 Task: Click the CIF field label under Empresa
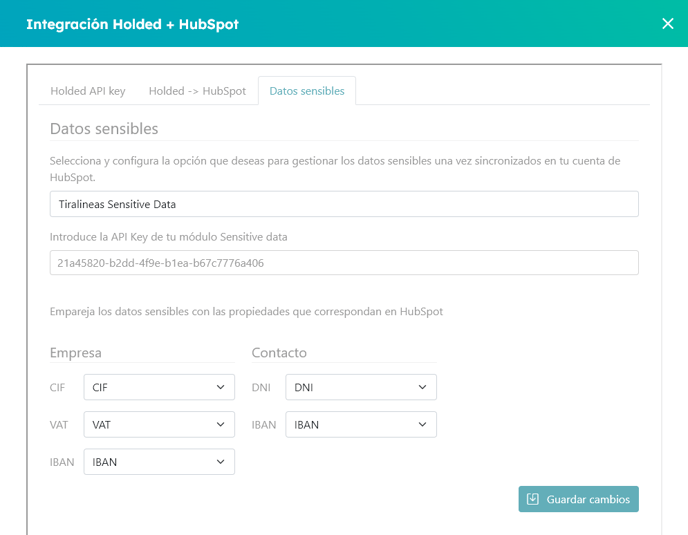click(x=57, y=388)
